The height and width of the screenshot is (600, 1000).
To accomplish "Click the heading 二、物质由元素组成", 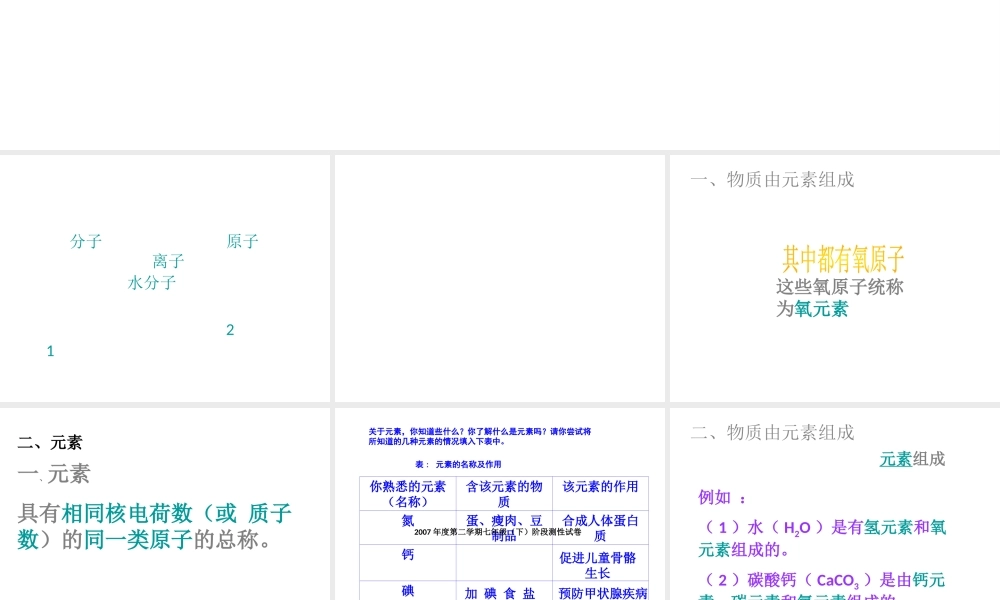I will coord(772,432).
